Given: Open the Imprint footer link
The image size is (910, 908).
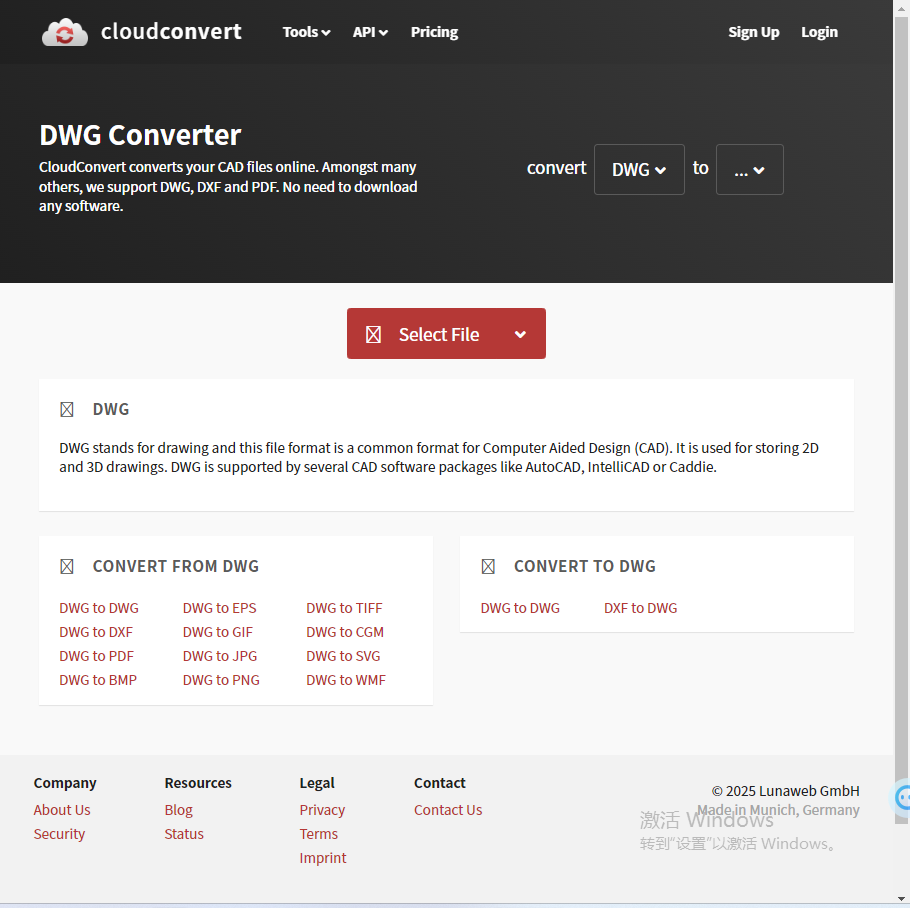Looking at the screenshot, I should (323, 858).
